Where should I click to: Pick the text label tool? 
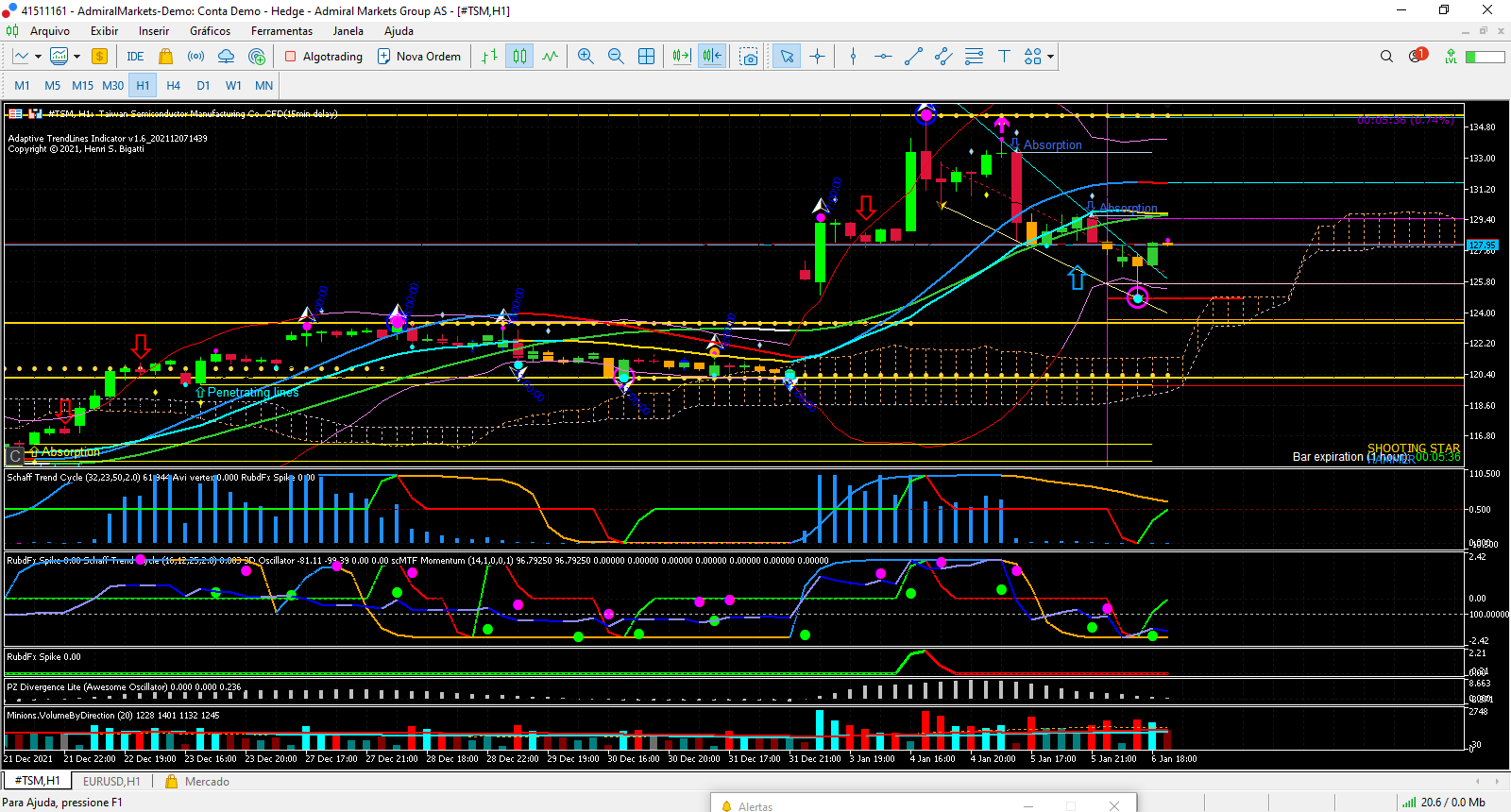point(1004,57)
